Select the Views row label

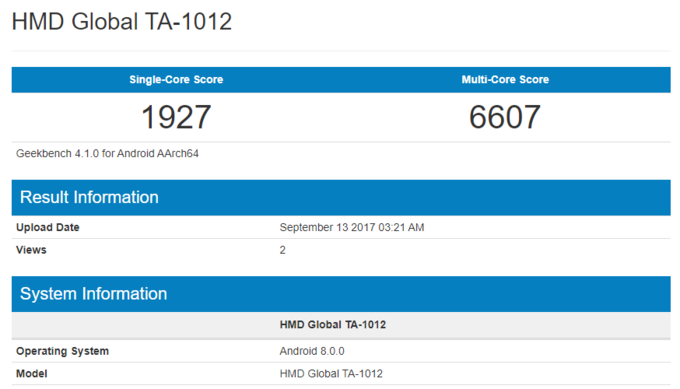pos(31,250)
